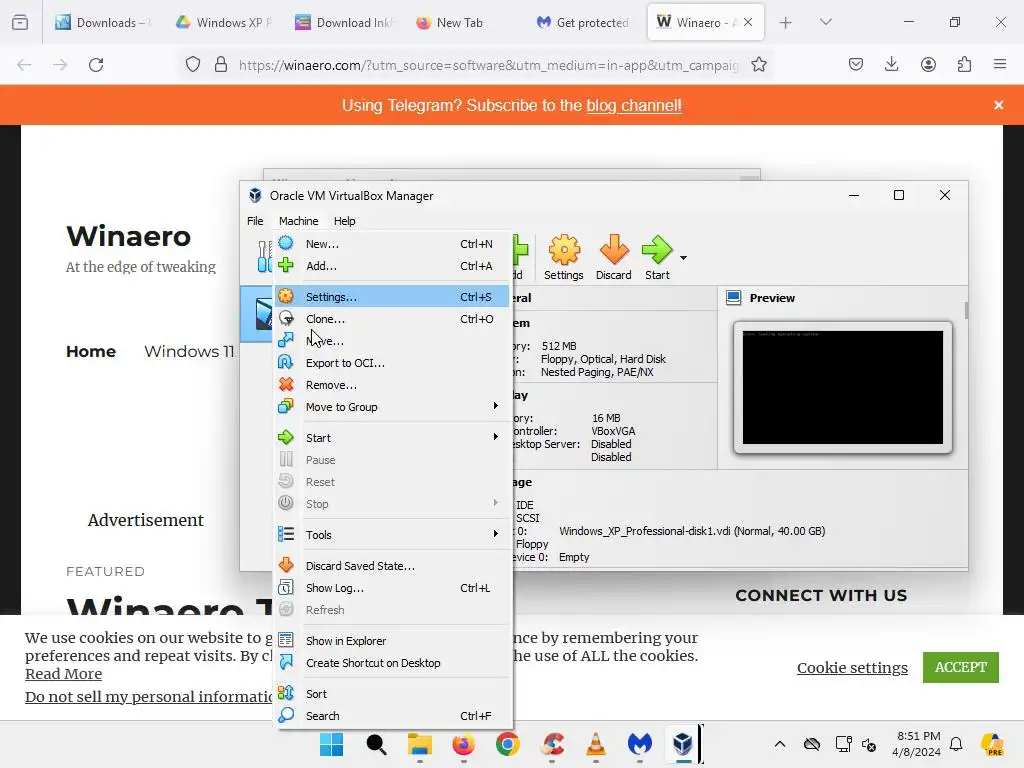Click the Clone sheep icon in menu
1024x768 pixels.
pos(286,319)
